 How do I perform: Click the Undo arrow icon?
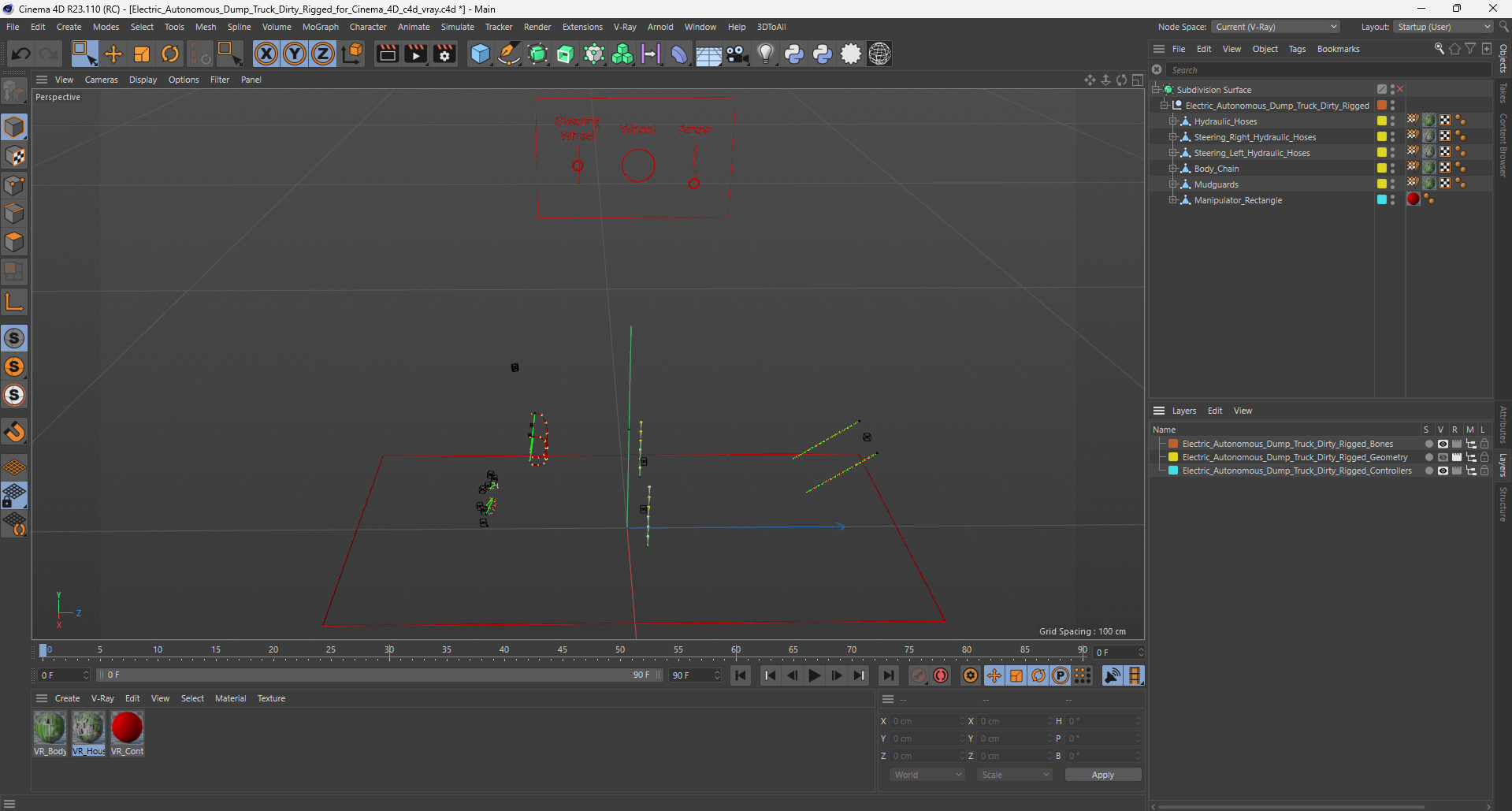(21, 54)
